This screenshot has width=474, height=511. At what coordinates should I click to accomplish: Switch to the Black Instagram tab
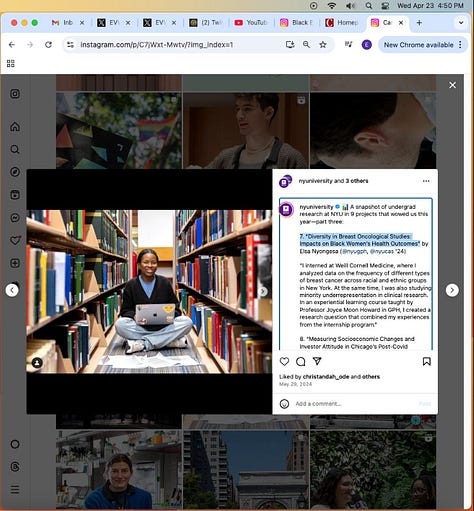point(297,23)
